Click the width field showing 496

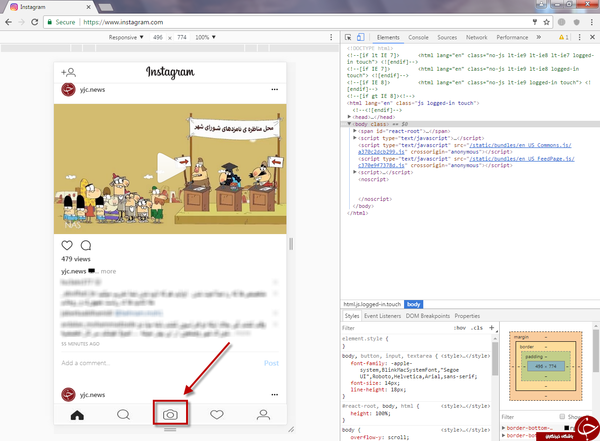click(158, 37)
